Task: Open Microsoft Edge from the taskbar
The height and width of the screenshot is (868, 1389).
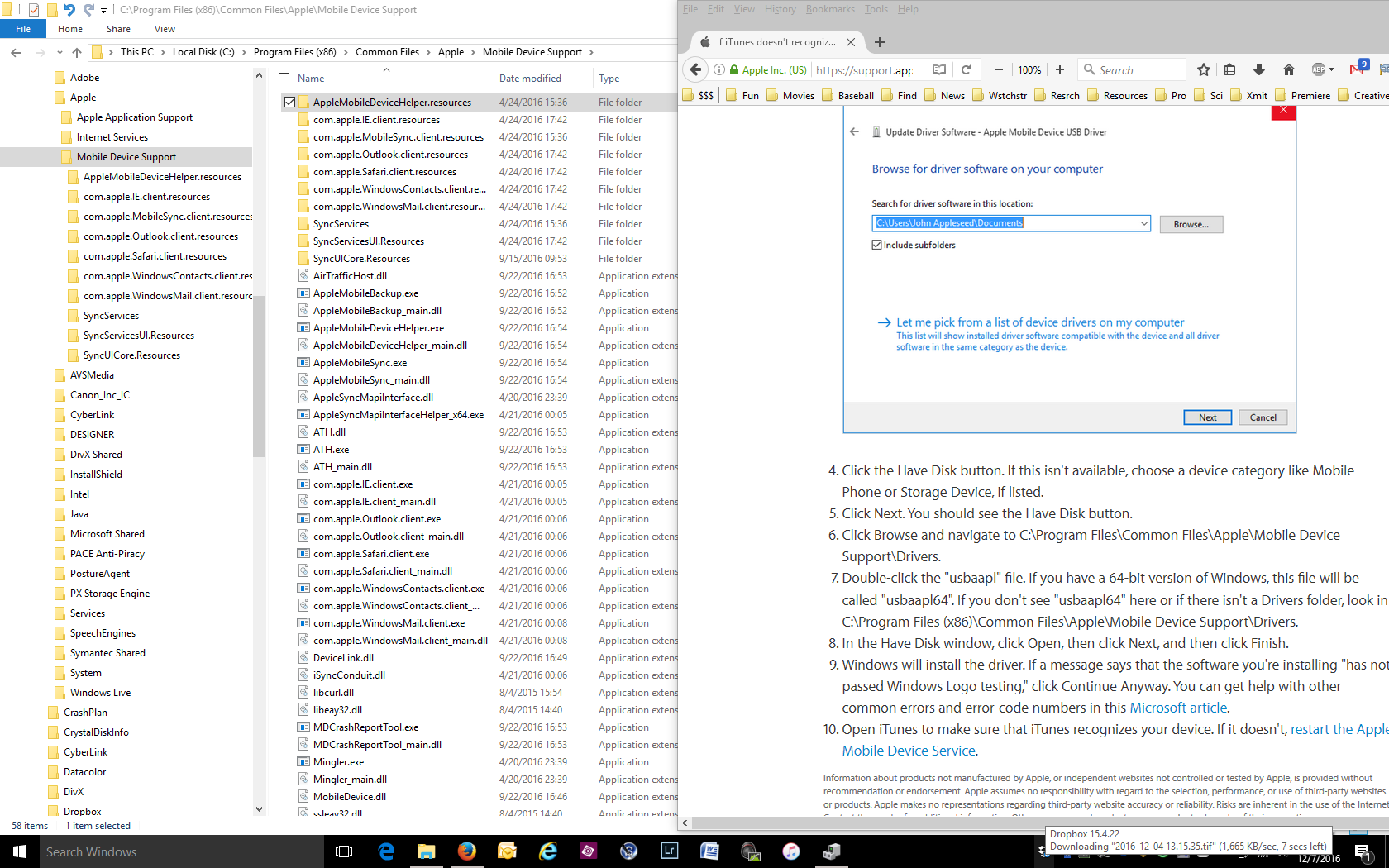Action: [386, 851]
